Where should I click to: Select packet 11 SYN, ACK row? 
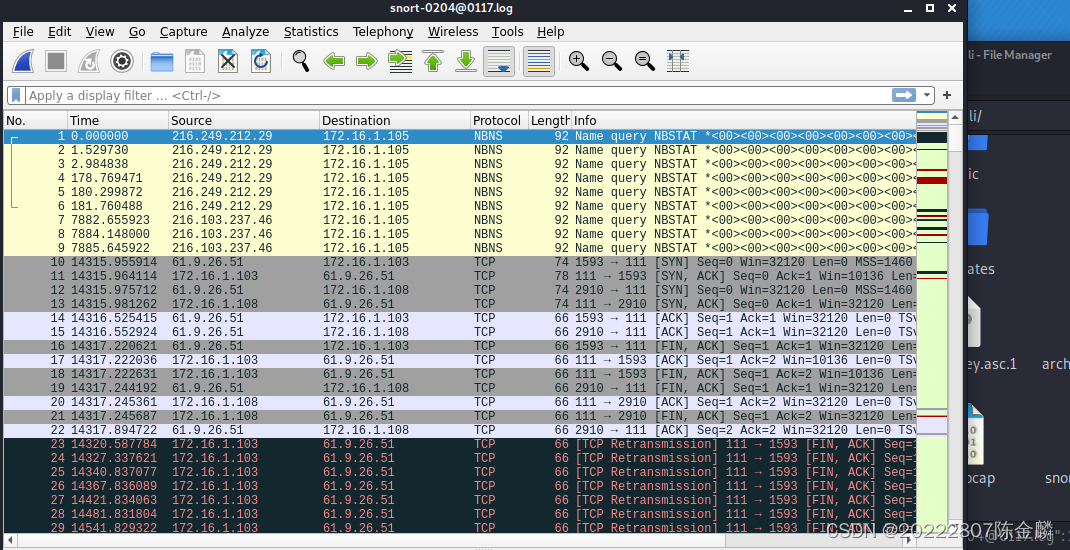(460, 276)
